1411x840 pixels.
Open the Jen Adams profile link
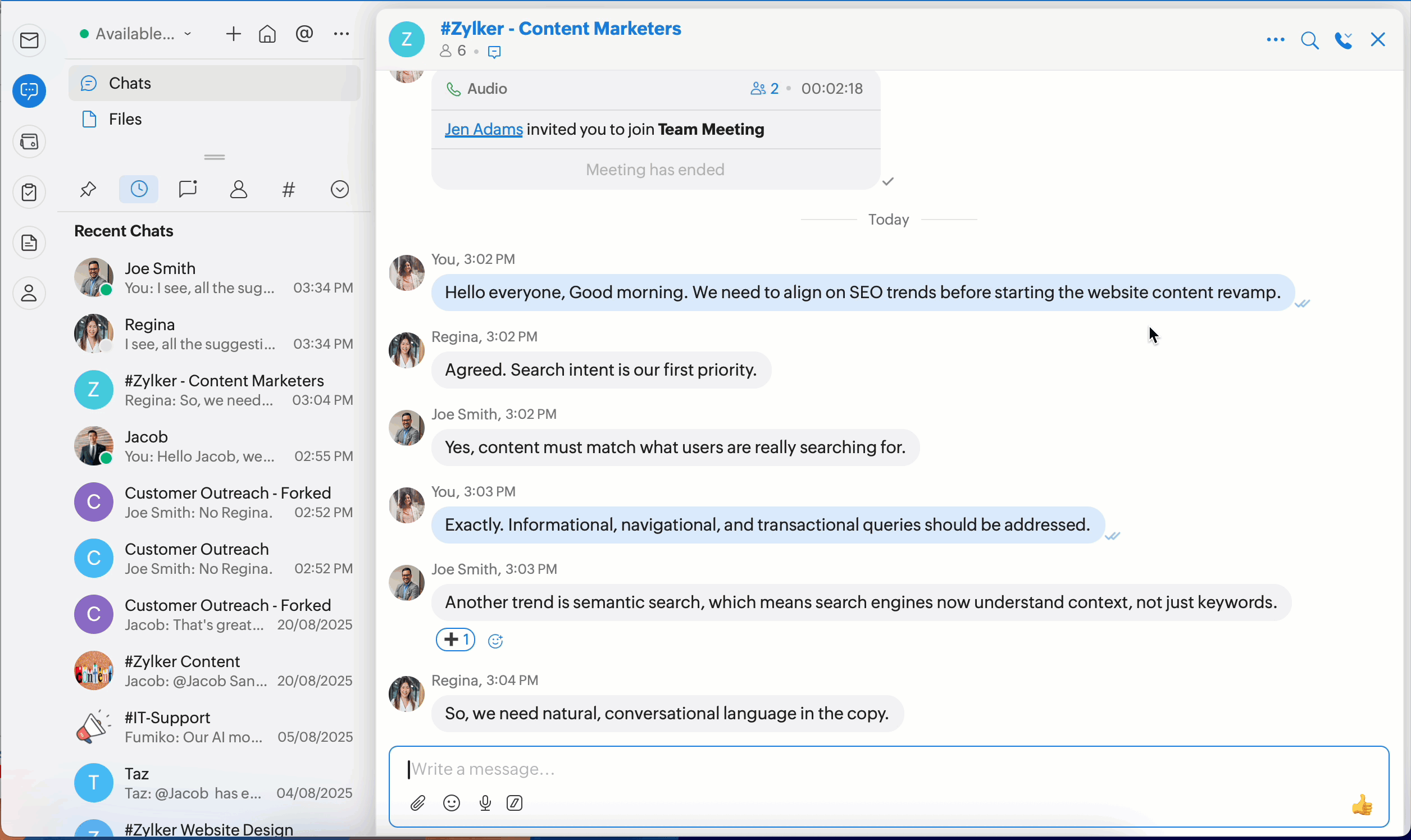tap(484, 130)
